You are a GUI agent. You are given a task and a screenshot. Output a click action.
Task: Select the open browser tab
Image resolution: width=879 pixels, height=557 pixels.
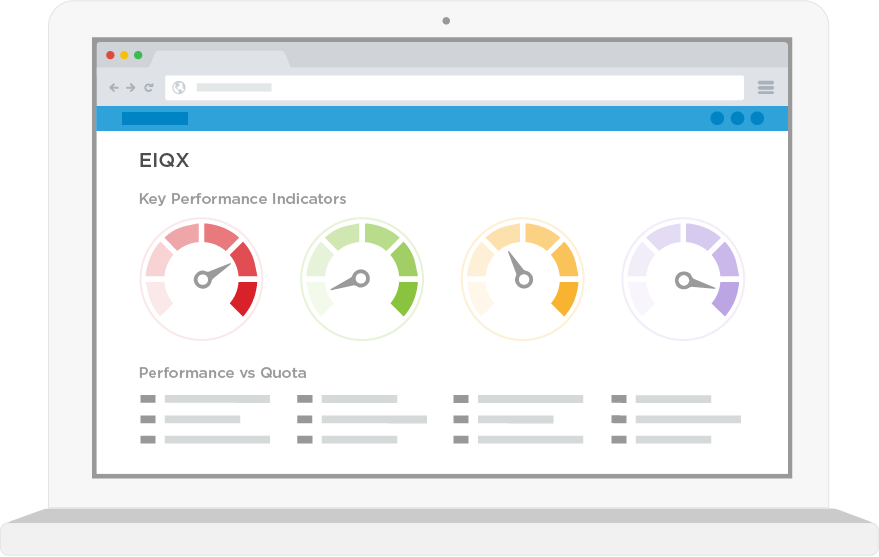[220, 59]
